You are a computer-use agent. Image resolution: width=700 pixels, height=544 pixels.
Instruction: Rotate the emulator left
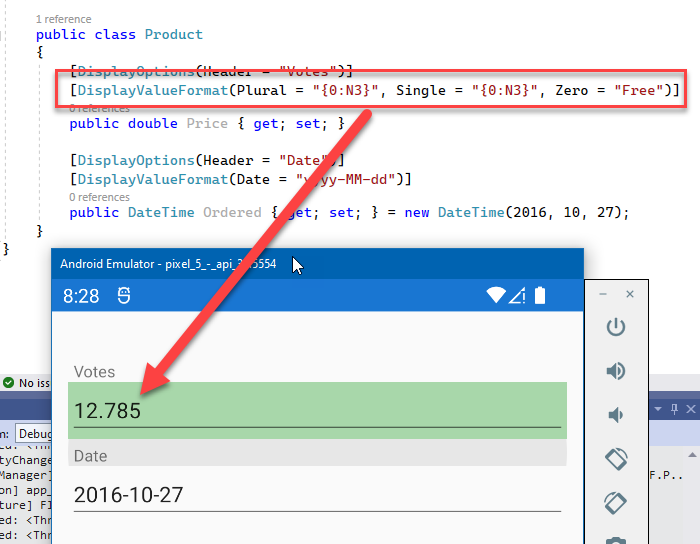coord(616,459)
